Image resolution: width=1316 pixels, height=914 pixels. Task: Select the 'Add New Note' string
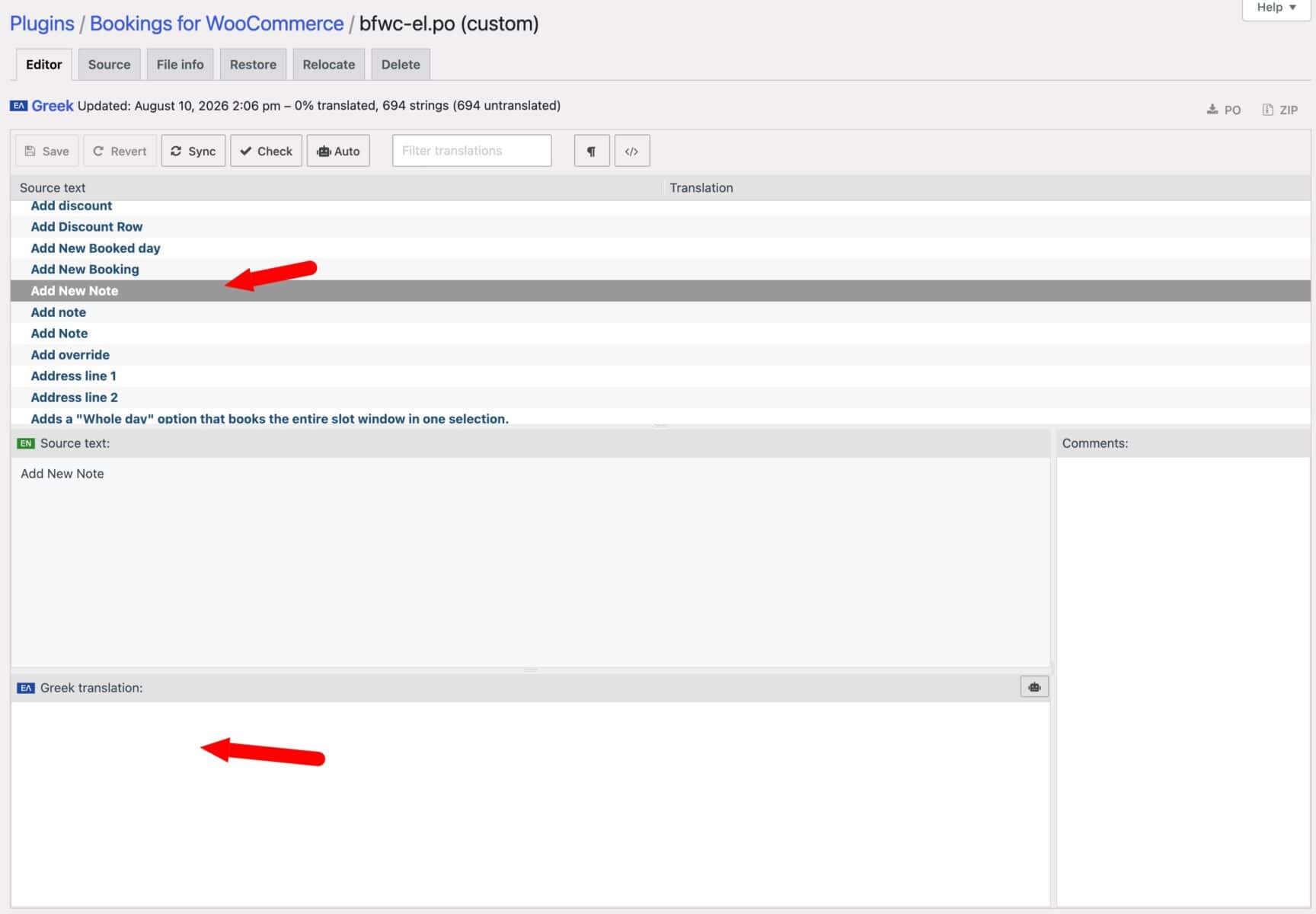point(660,291)
